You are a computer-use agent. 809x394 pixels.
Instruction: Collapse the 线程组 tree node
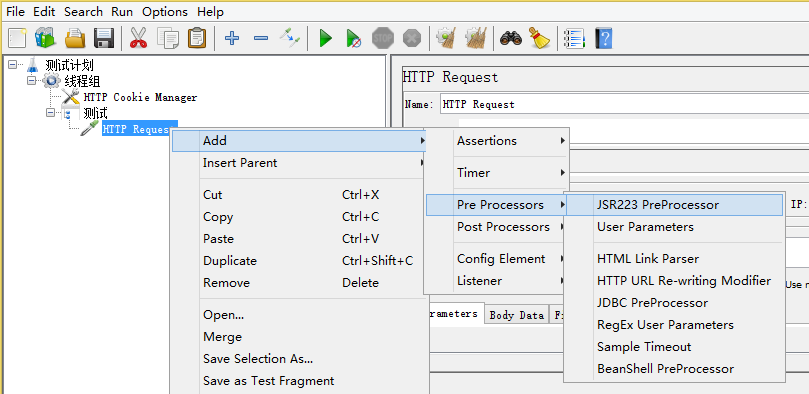pos(31,80)
